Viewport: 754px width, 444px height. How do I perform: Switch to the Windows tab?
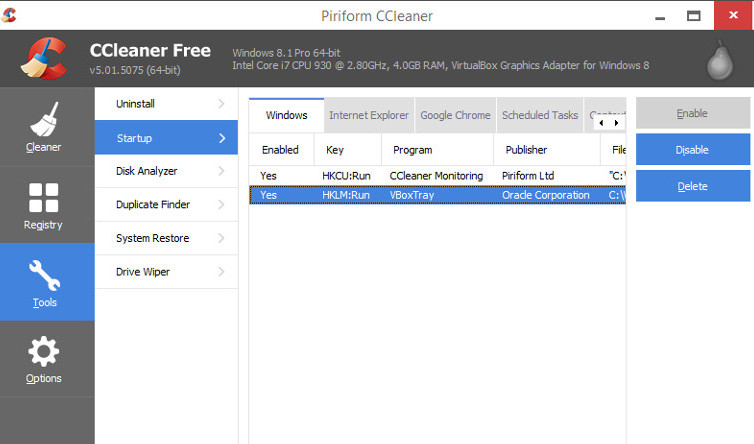(x=287, y=115)
